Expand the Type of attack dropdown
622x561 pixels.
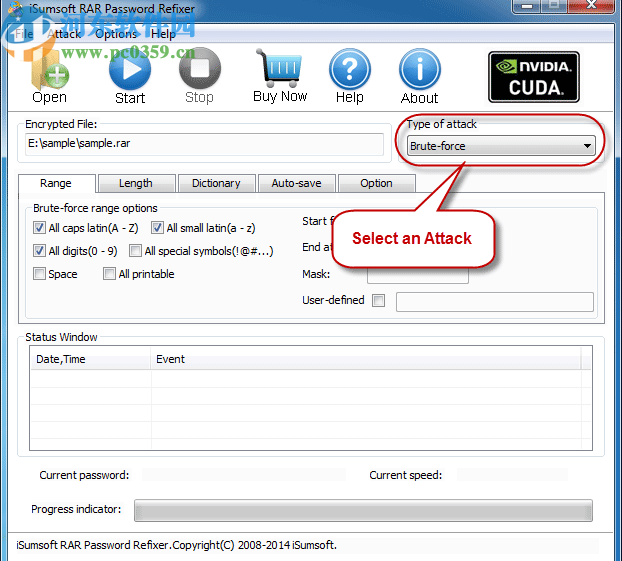pyautogui.click(x=501, y=146)
